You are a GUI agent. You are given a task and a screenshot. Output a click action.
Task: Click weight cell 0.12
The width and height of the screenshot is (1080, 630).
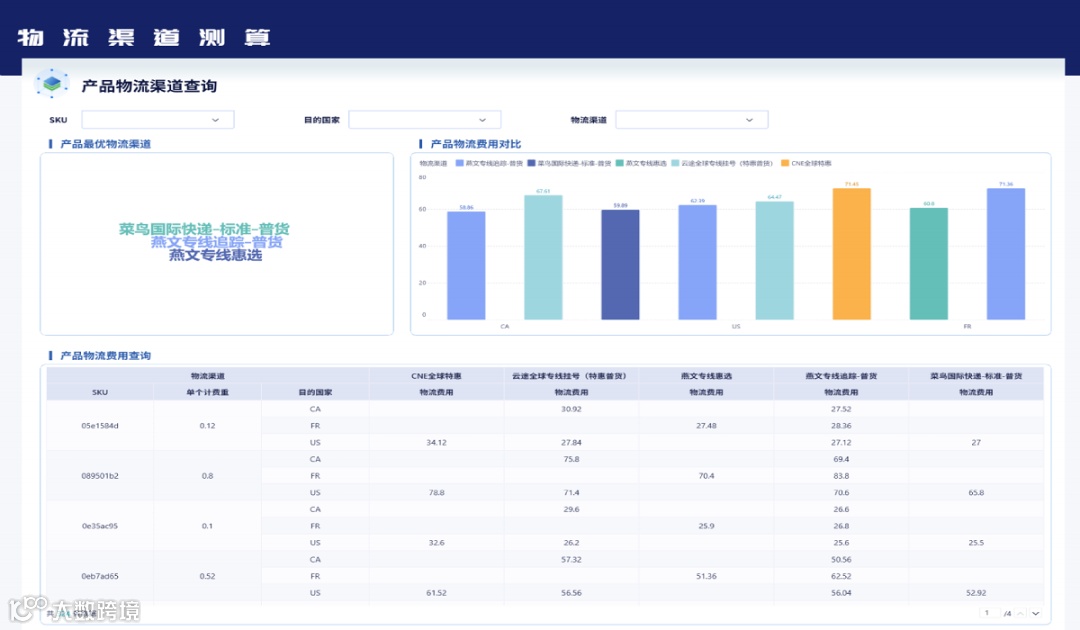pos(207,426)
